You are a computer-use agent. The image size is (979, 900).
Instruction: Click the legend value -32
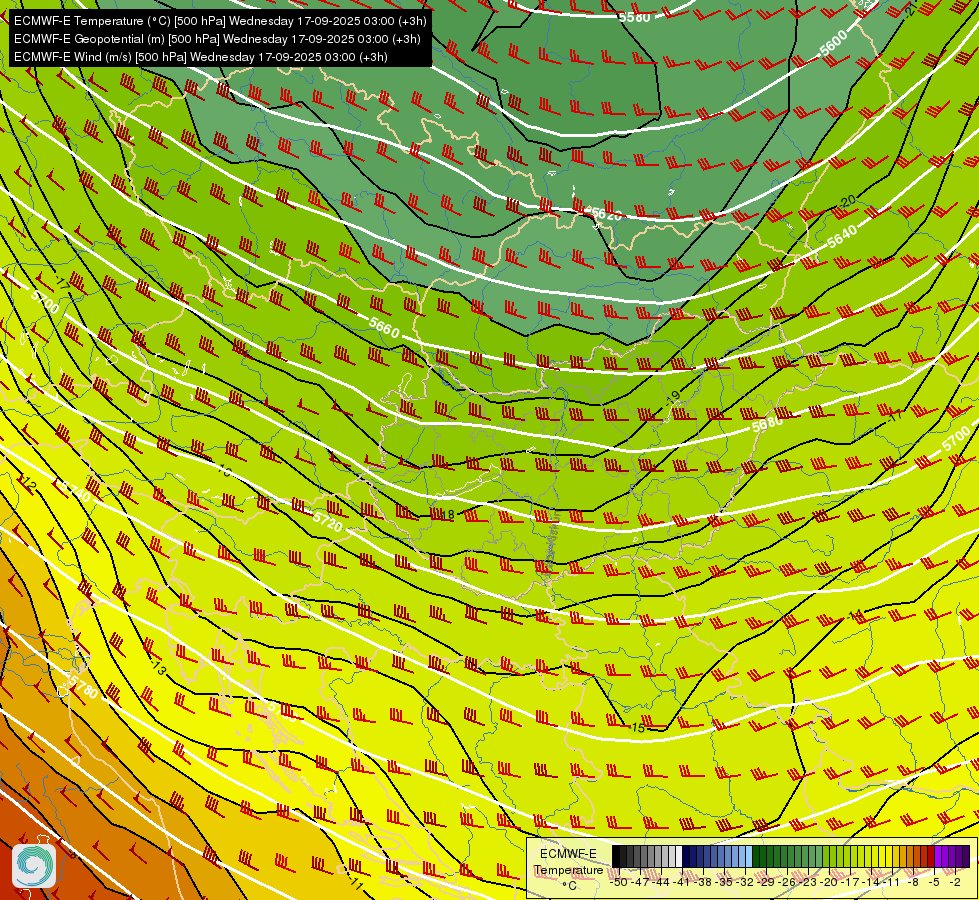pos(745,882)
